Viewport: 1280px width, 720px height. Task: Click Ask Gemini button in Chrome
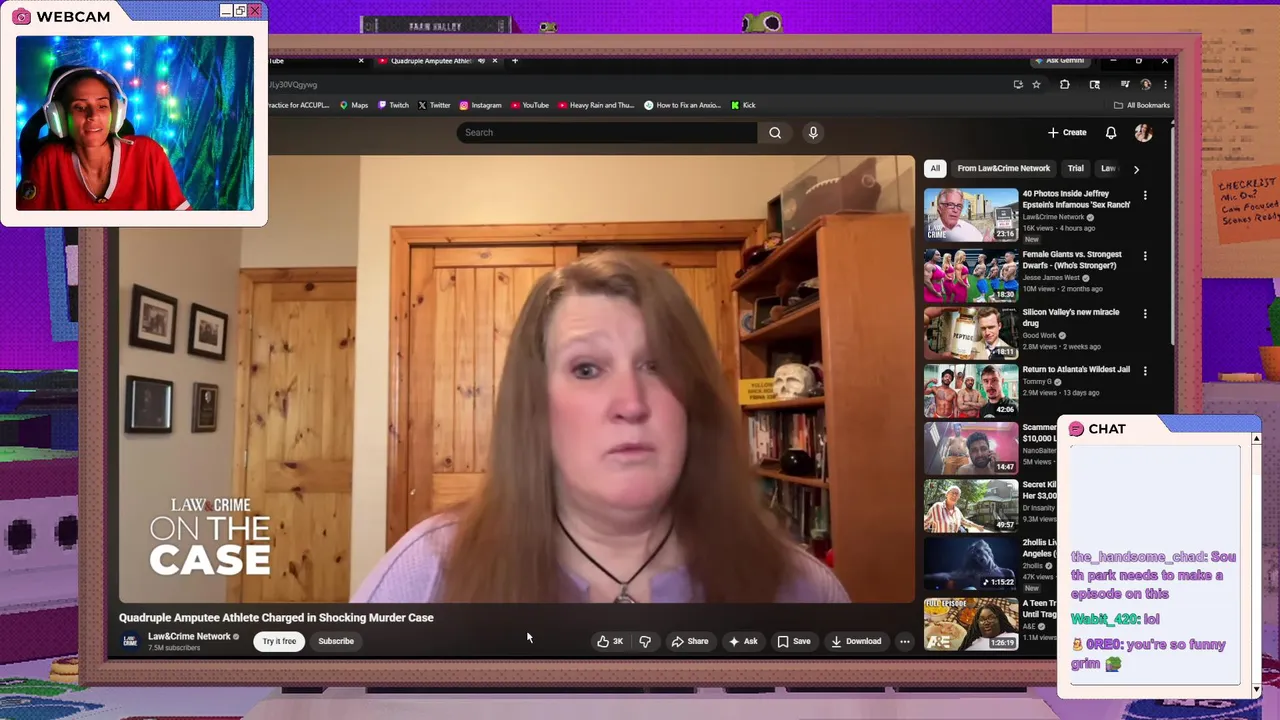pos(1059,61)
